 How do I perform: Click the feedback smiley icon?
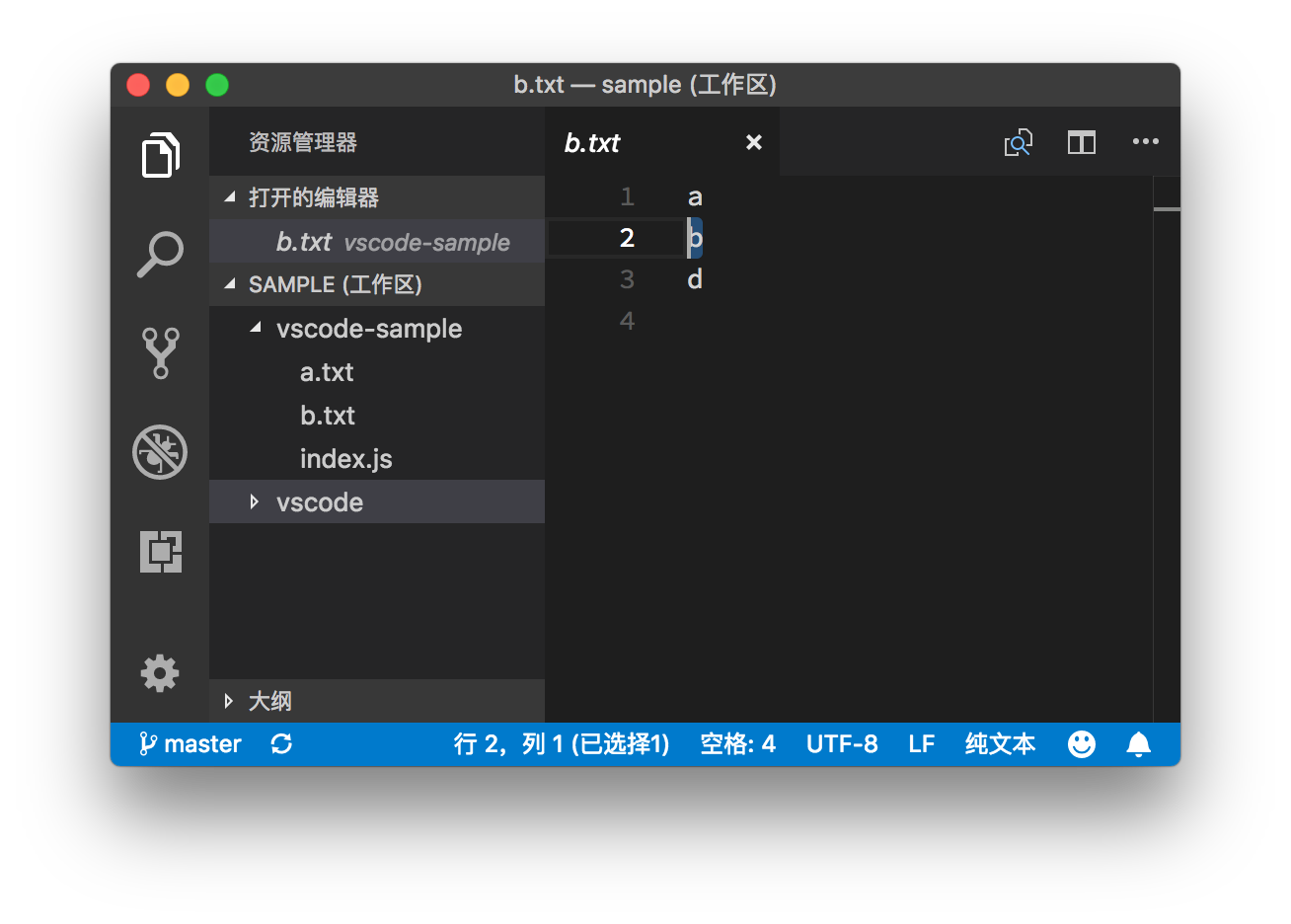tap(1082, 744)
